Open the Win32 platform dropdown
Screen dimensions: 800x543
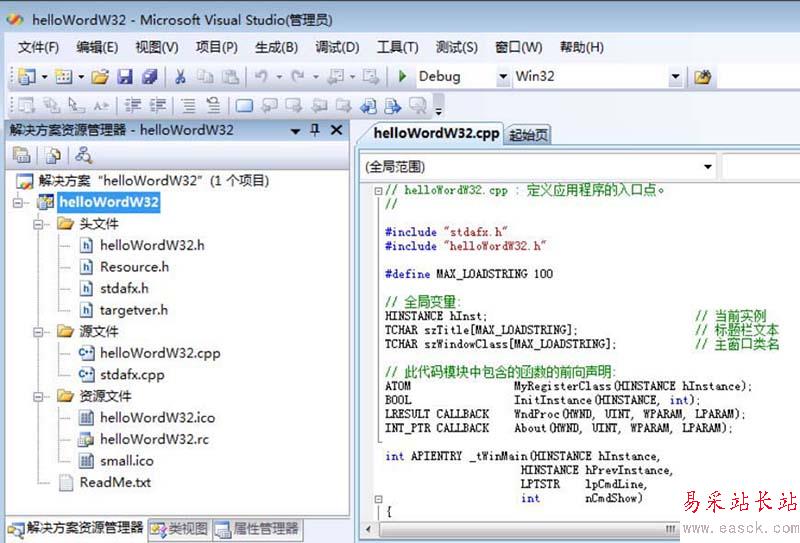pyautogui.click(x=676, y=77)
